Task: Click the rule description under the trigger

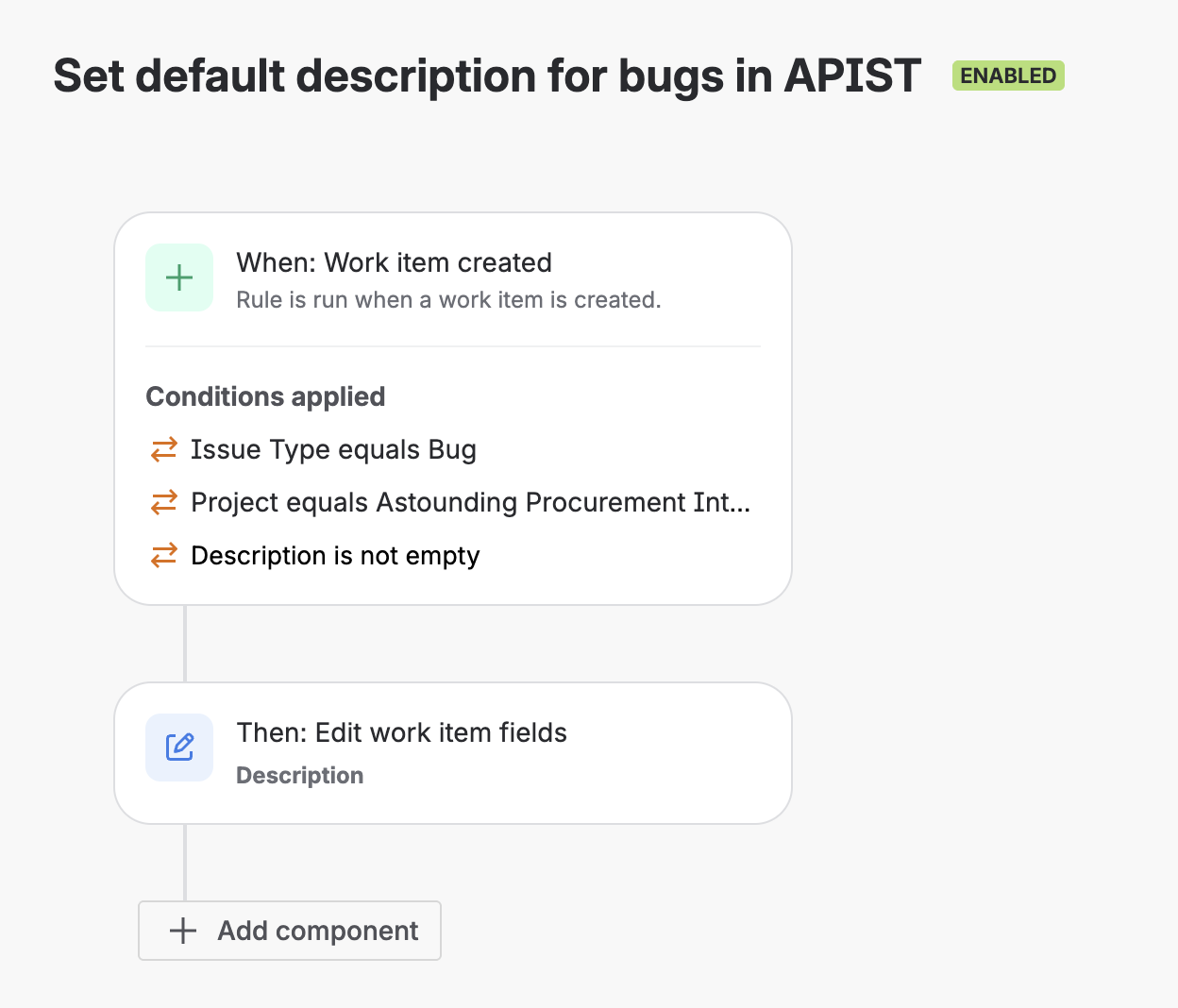Action: pos(449,299)
